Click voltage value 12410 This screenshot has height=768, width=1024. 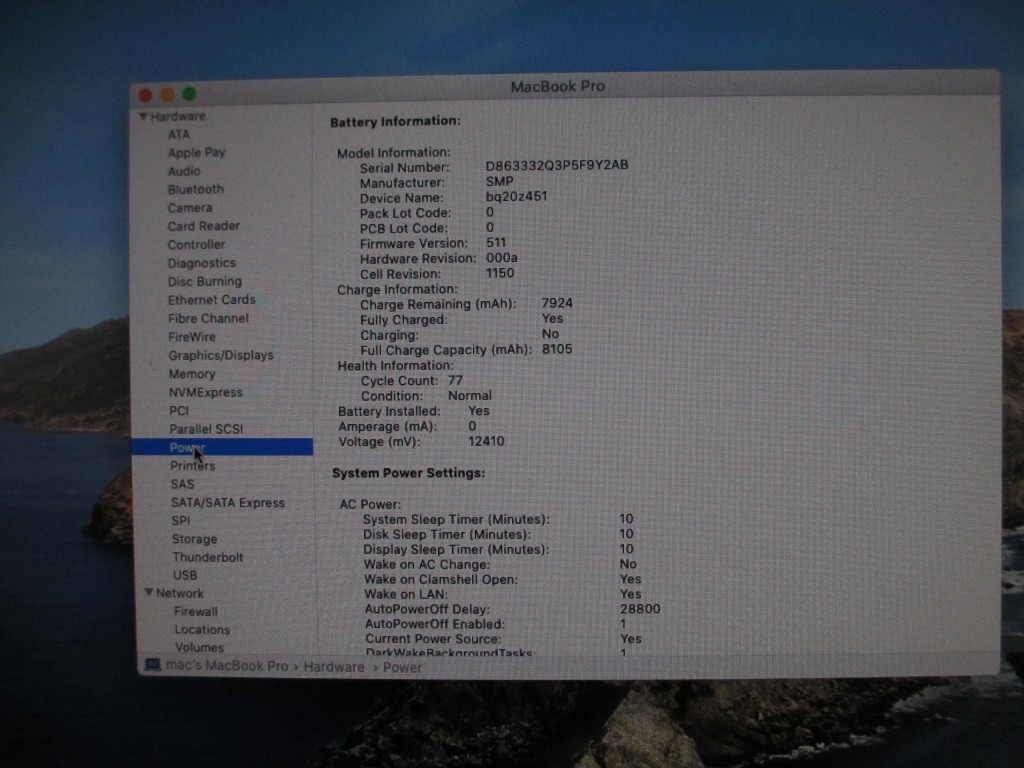(x=486, y=441)
